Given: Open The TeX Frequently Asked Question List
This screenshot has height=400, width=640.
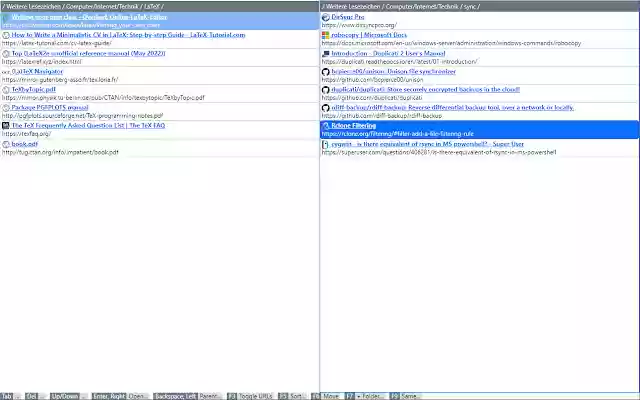Looking at the screenshot, I should [x=88, y=125].
